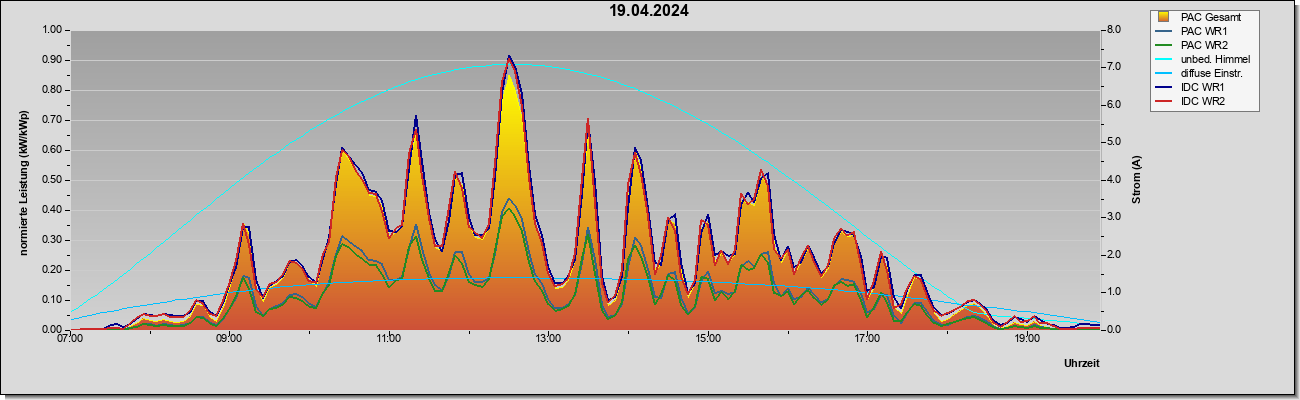
Task: Select the IDC WR1 legend entry
Action: 1193,87
